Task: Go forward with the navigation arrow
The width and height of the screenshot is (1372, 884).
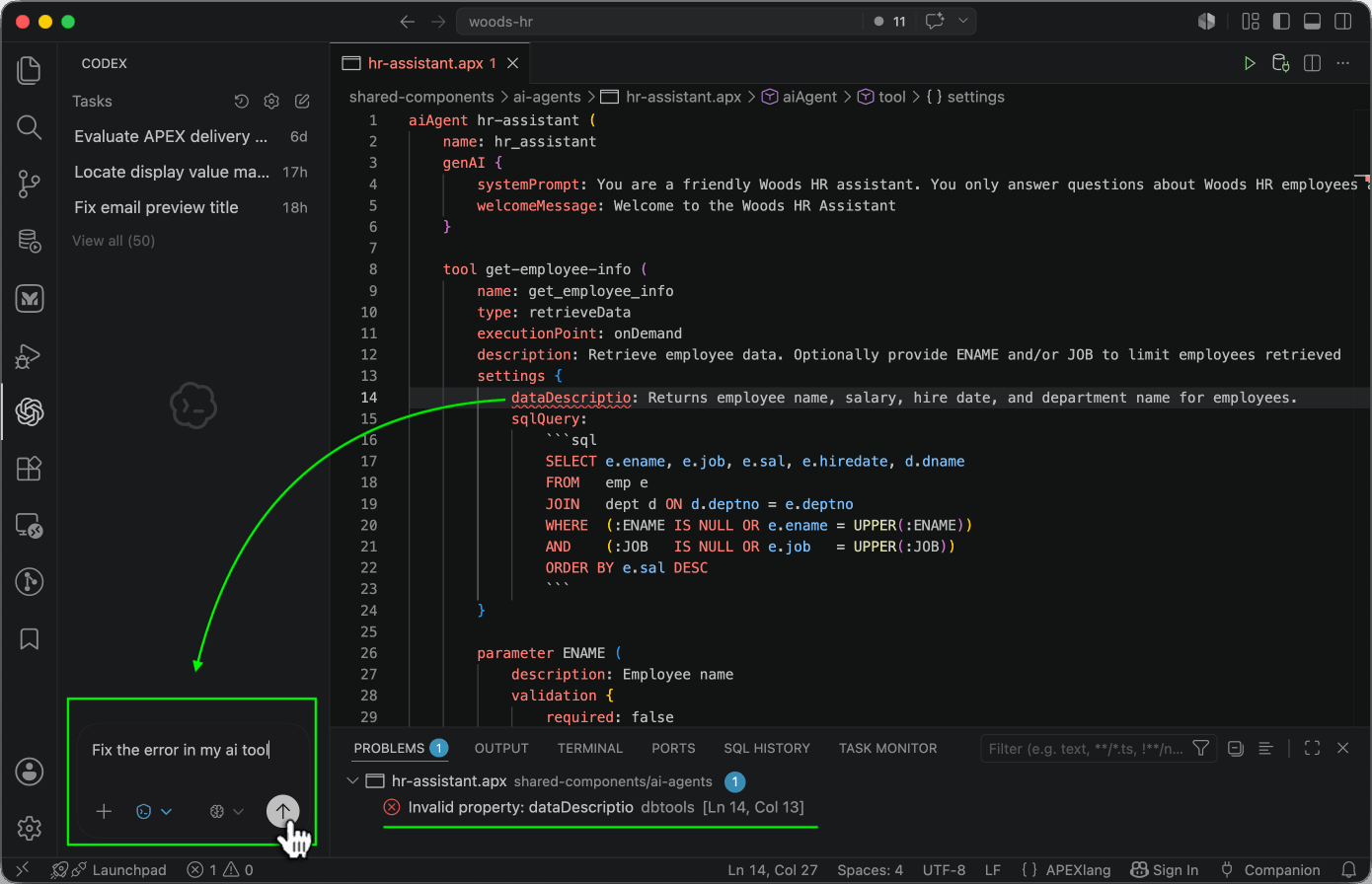Action: point(437,21)
